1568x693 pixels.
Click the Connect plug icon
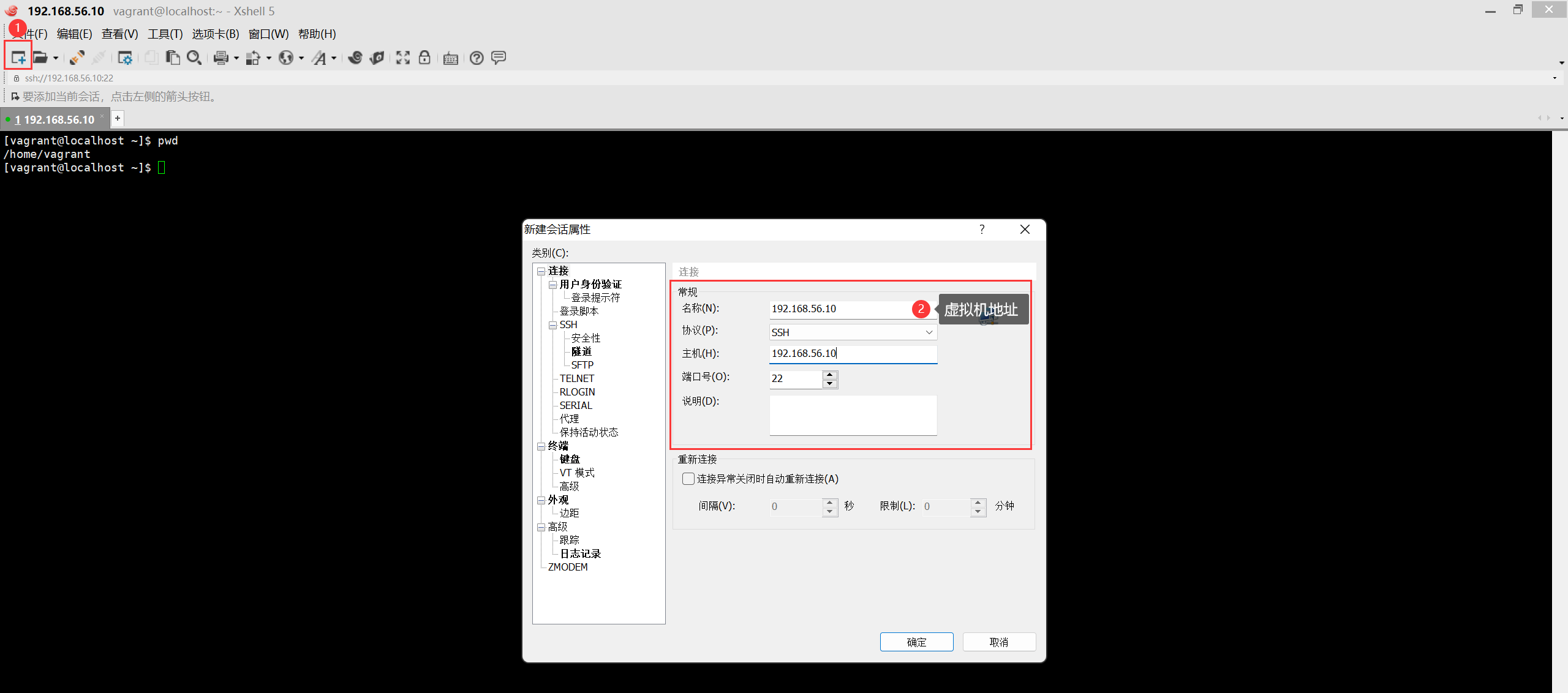pos(77,58)
